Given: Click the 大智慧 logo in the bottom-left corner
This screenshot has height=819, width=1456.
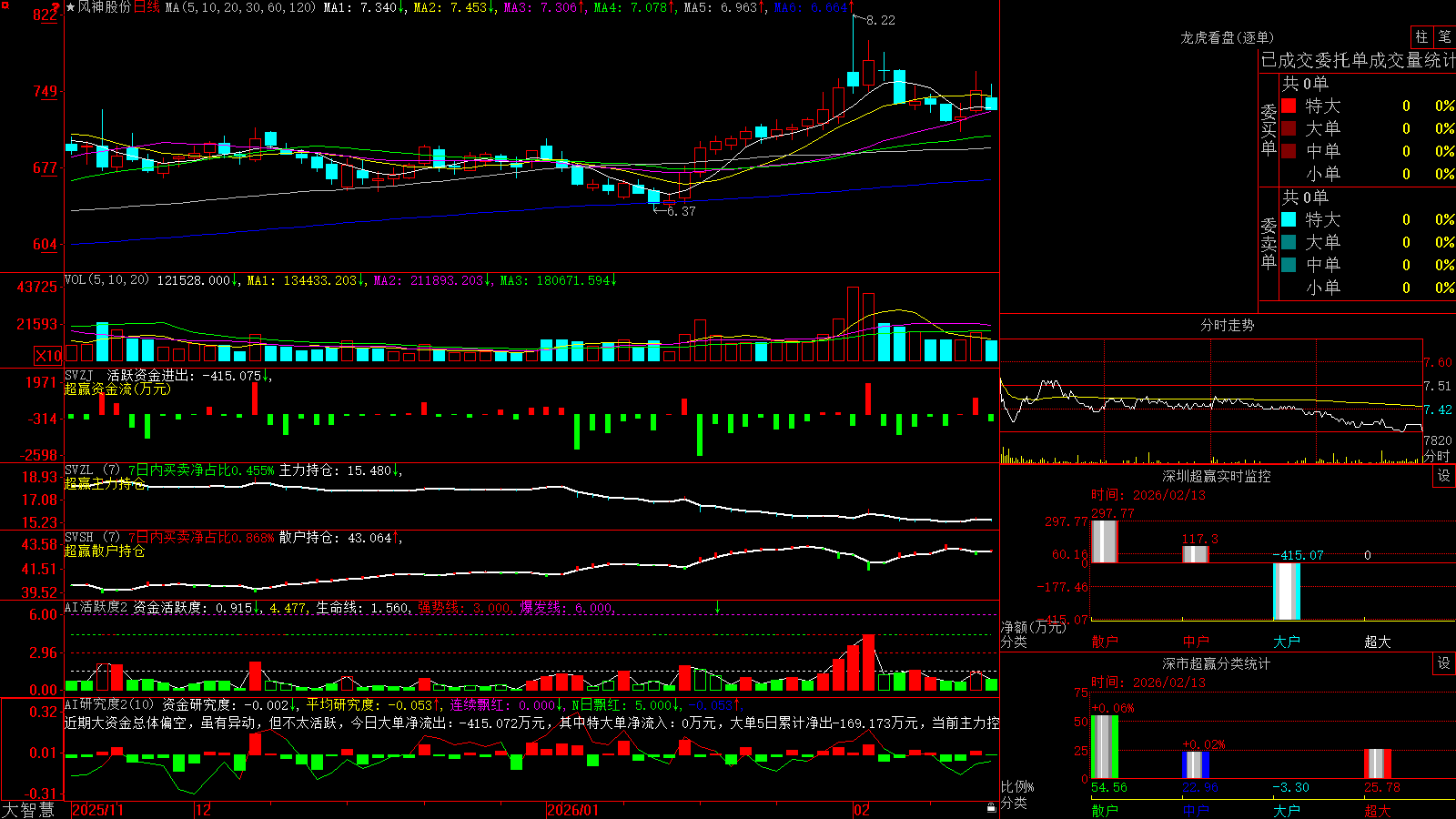Looking at the screenshot, I should point(28,810).
